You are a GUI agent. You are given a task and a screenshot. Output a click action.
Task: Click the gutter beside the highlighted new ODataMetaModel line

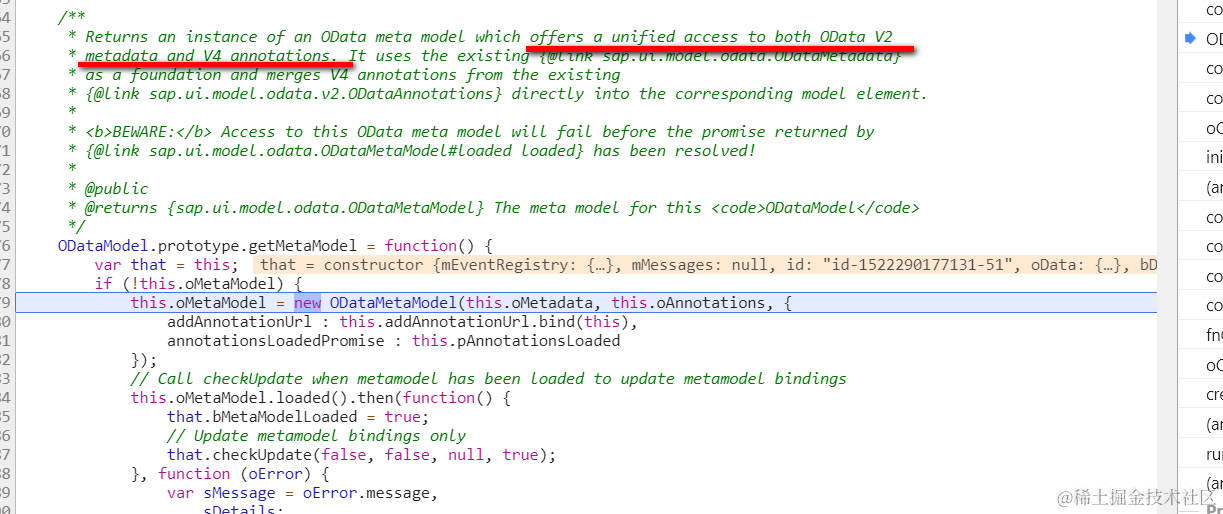coord(6,302)
